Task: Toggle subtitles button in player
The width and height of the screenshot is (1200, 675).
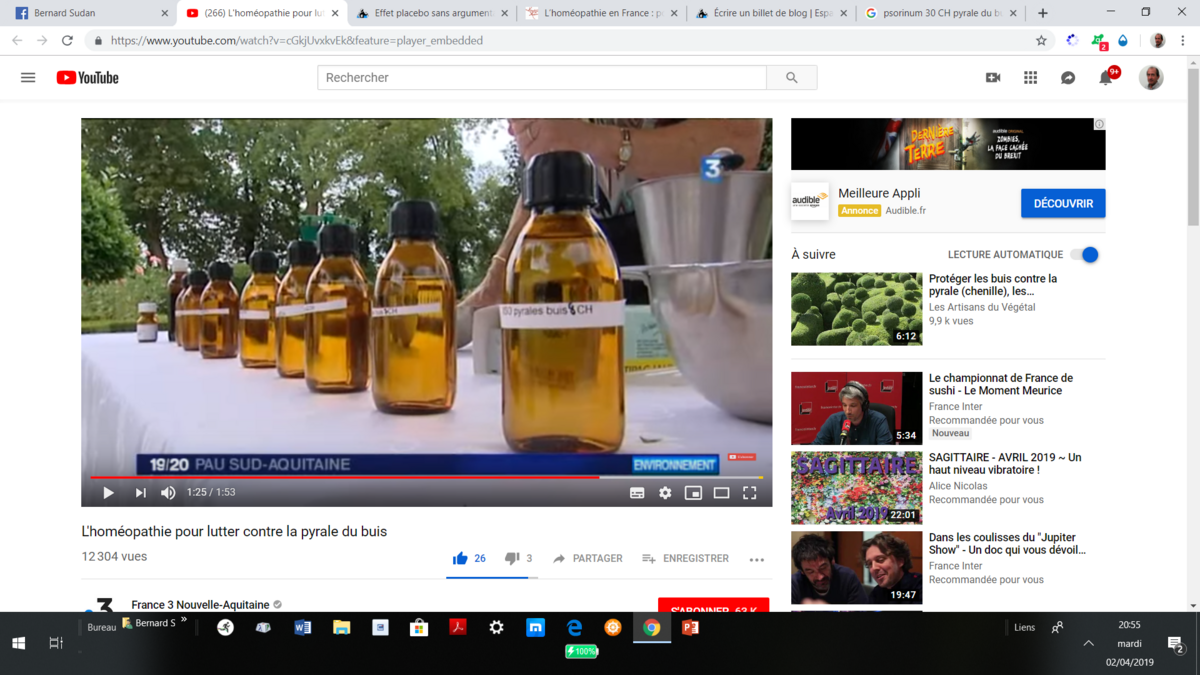Action: [x=637, y=493]
